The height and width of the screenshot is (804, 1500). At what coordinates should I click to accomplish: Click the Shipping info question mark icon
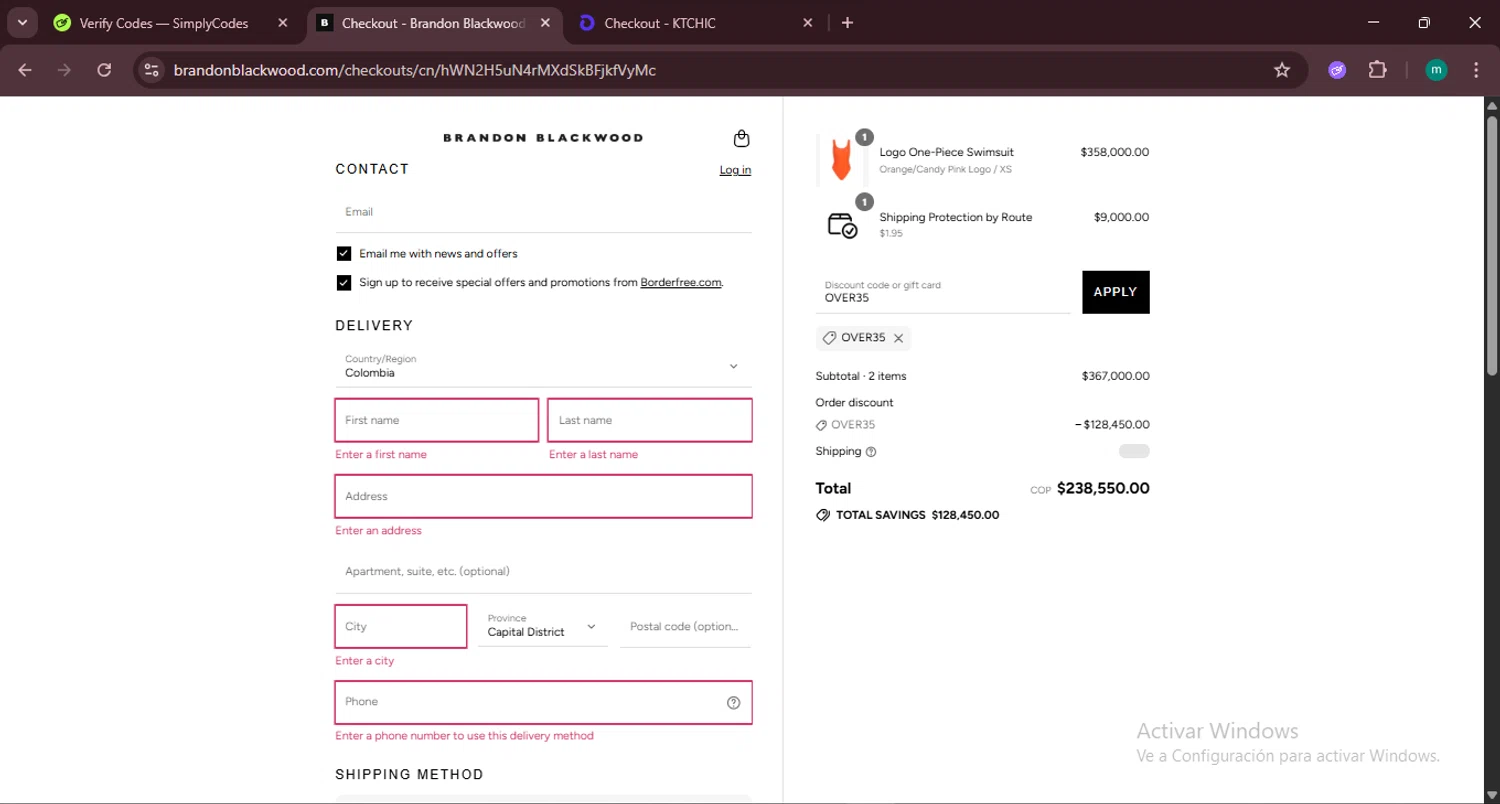coord(871,452)
